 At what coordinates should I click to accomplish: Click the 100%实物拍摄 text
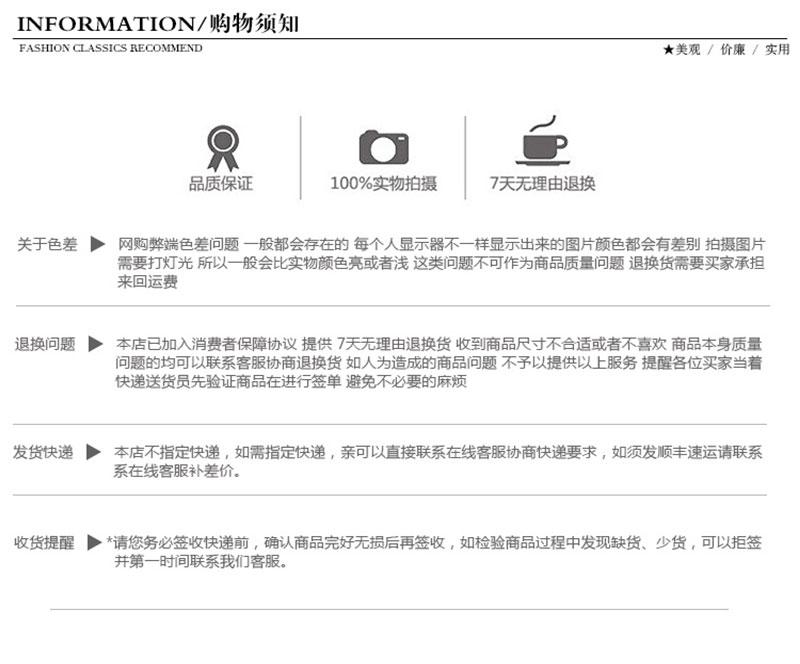(x=383, y=184)
